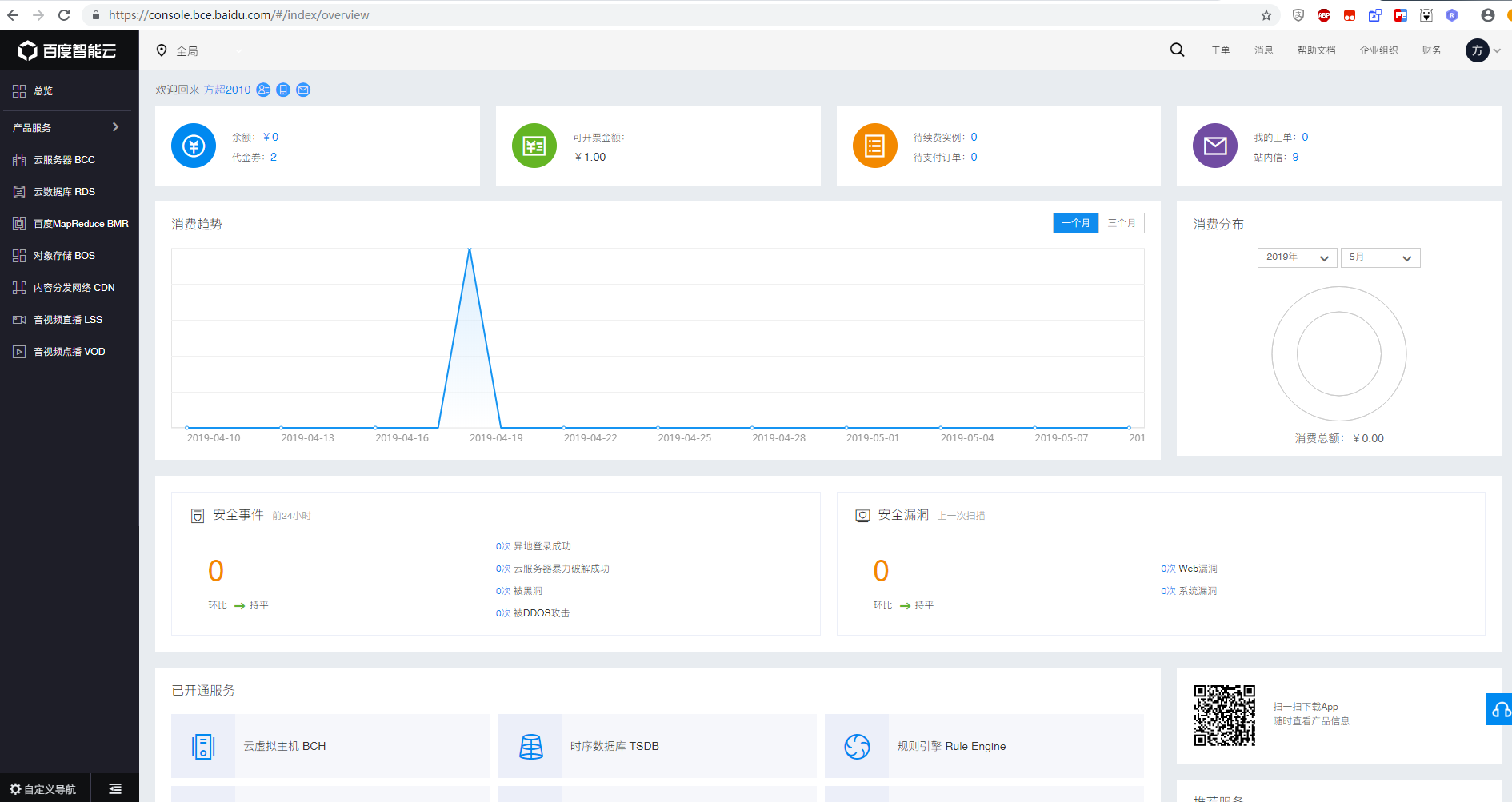Open the 规则引擎 Rule Engine service
This screenshot has height=802, width=1512.
pyautogui.click(x=984, y=746)
